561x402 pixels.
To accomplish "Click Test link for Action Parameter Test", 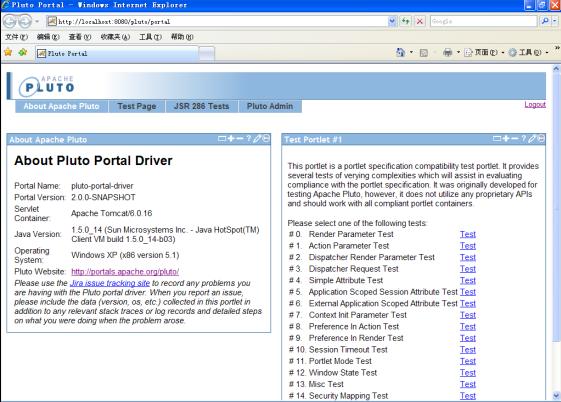I will click(468, 246).
